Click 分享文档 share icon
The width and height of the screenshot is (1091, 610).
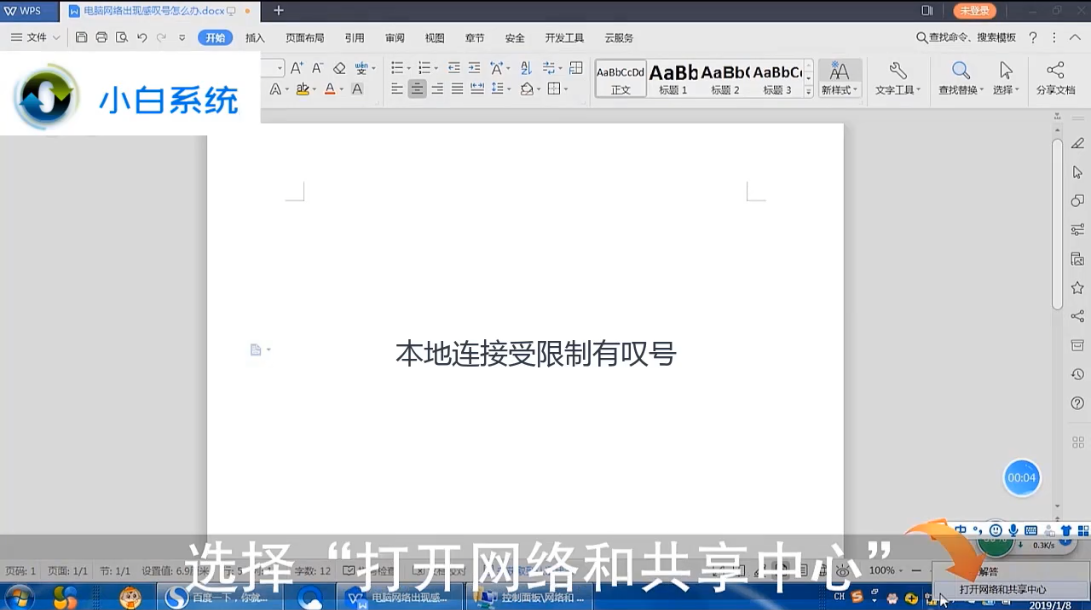click(1056, 78)
